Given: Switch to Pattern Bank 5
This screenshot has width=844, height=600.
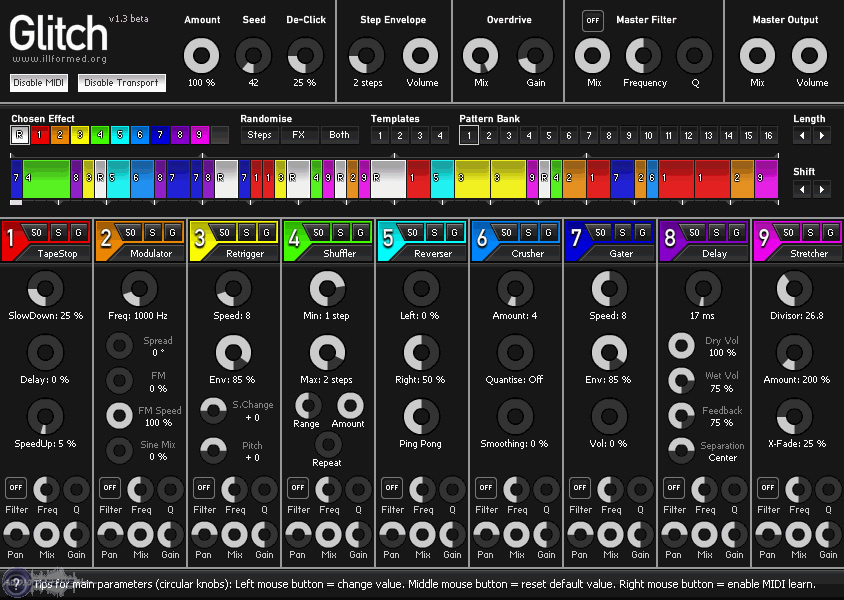Looking at the screenshot, I should click(549, 135).
